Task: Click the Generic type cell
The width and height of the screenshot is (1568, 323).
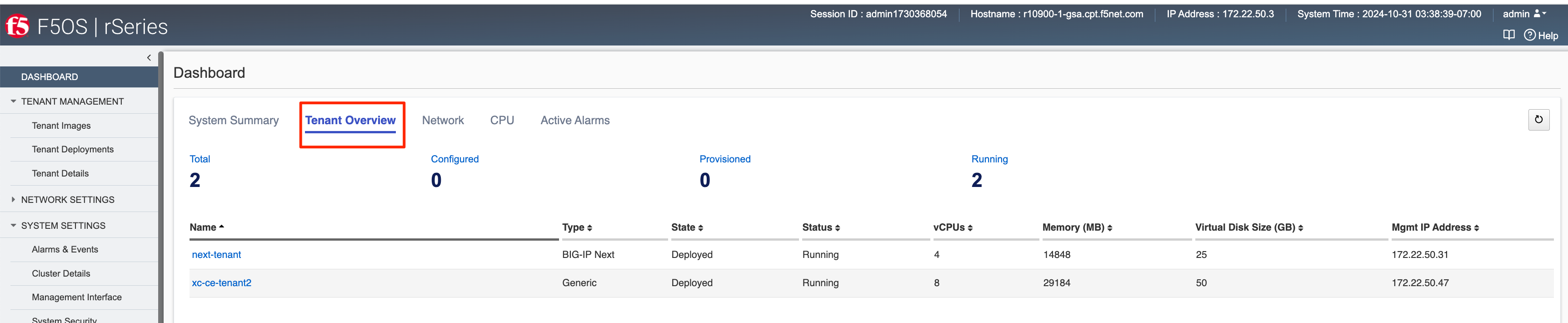Action: 579,283
